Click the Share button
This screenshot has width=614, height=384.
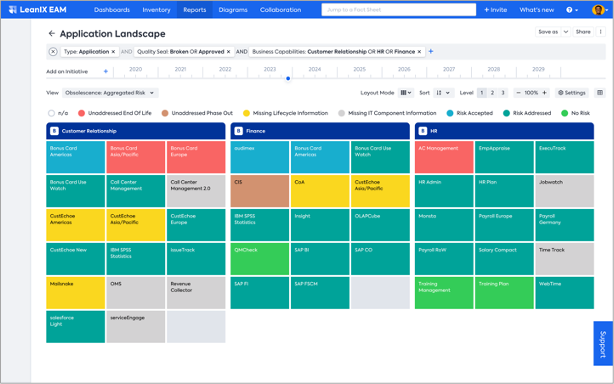(x=583, y=32)
